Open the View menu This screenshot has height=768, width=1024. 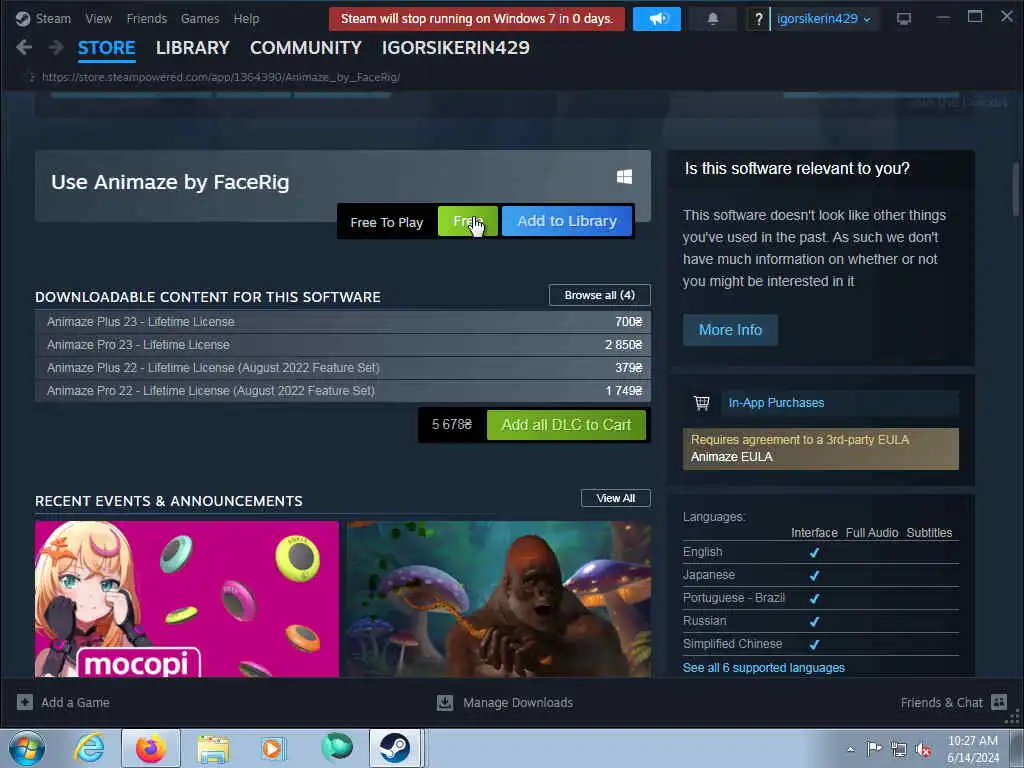pyautogui.click(x=99, y=18)
